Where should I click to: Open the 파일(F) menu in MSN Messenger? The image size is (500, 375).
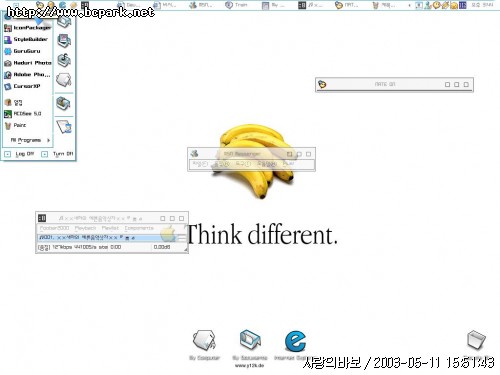(200, 164)
